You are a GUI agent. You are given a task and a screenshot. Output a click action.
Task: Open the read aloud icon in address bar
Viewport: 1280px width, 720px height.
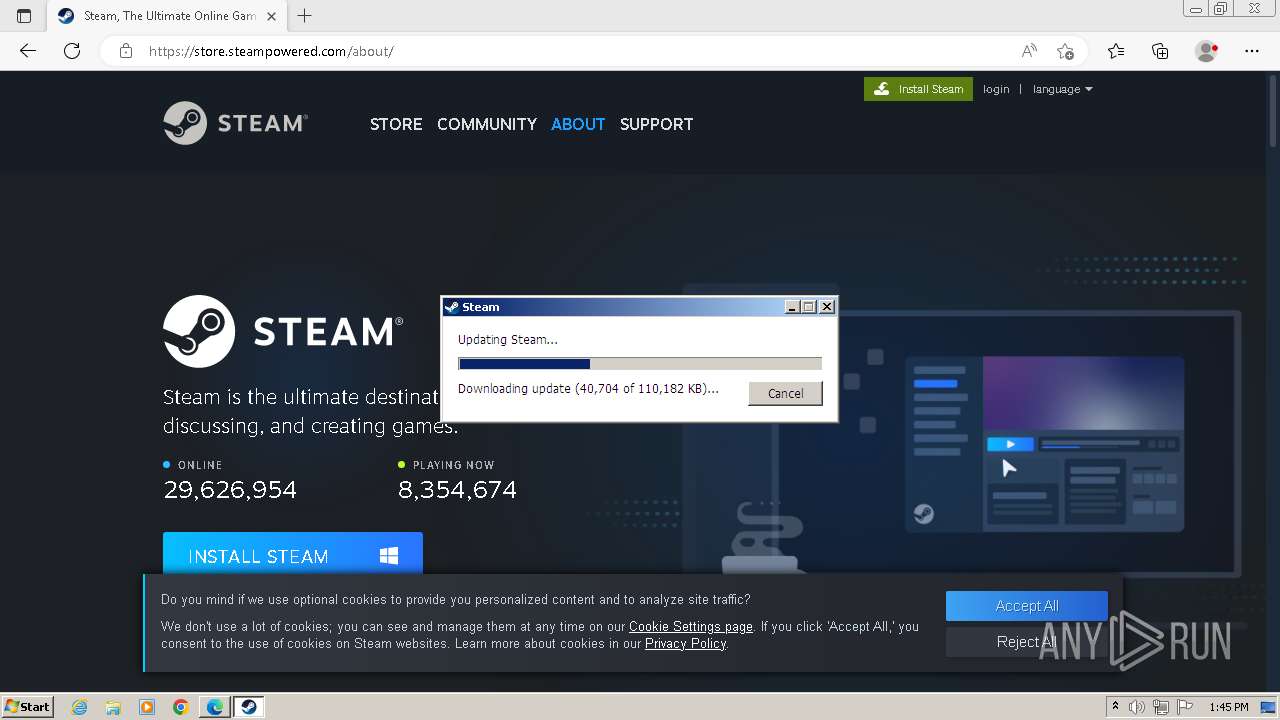1029,51
